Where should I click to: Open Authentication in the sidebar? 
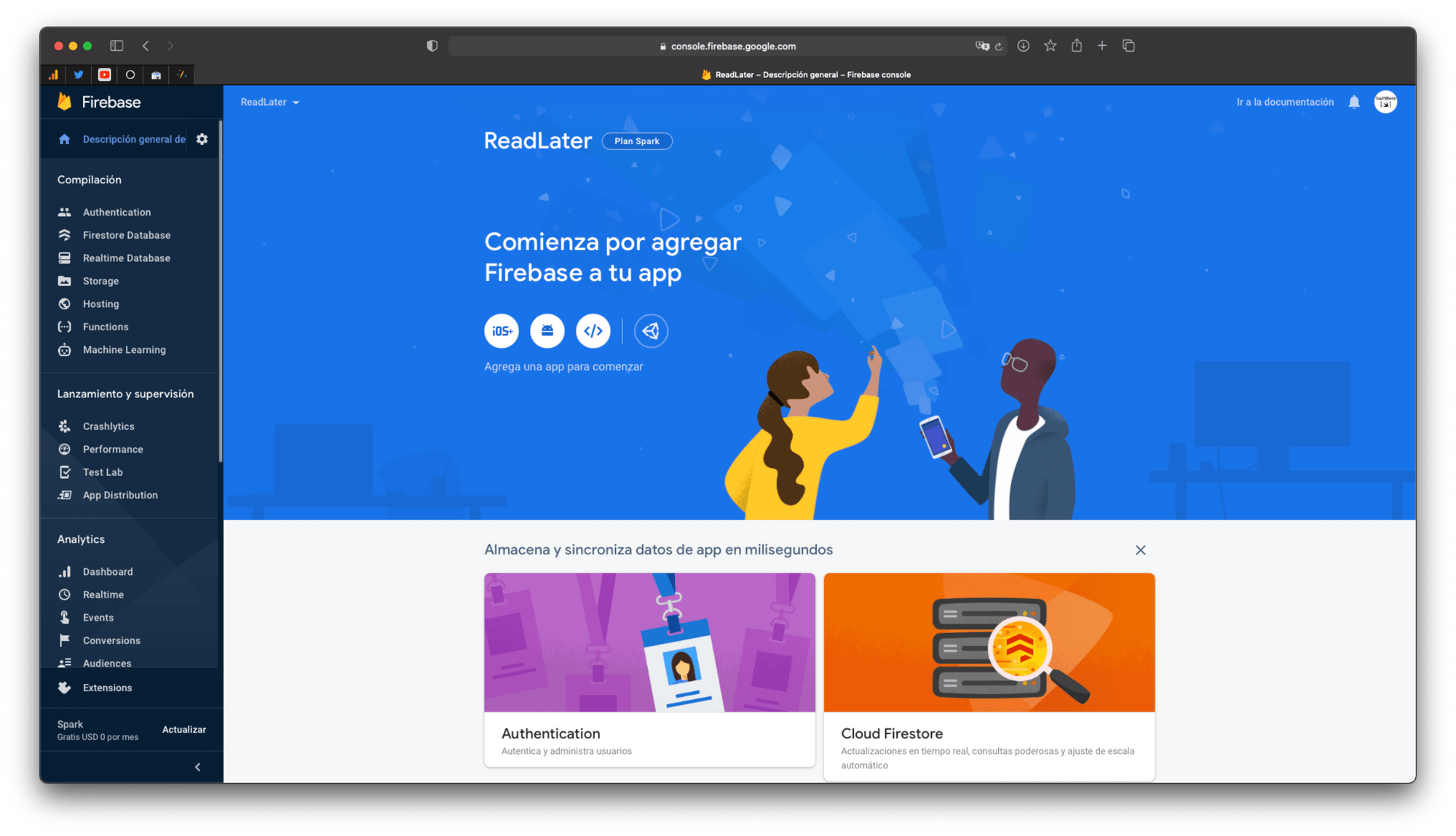point(116,212)
